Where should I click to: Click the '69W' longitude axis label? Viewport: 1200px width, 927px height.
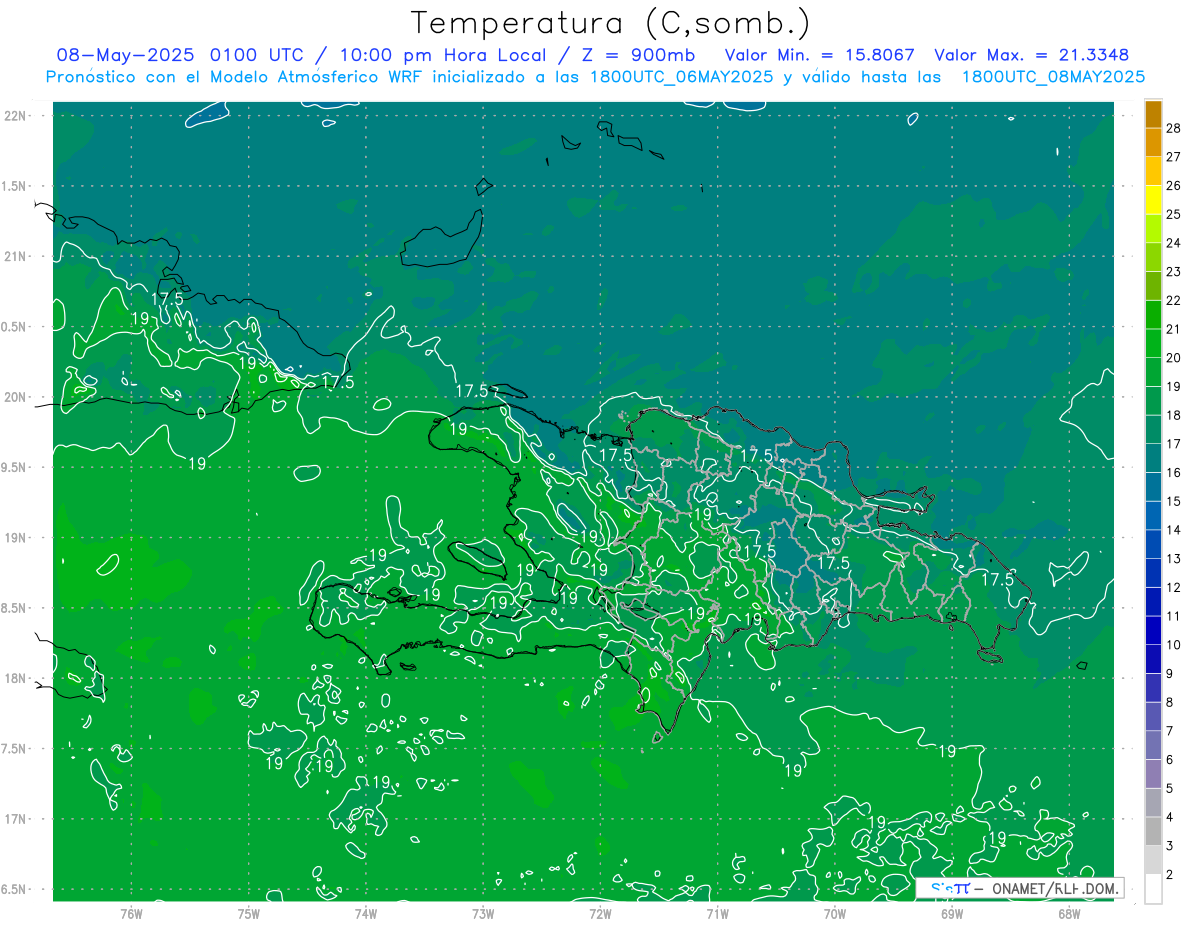point(952,913)
